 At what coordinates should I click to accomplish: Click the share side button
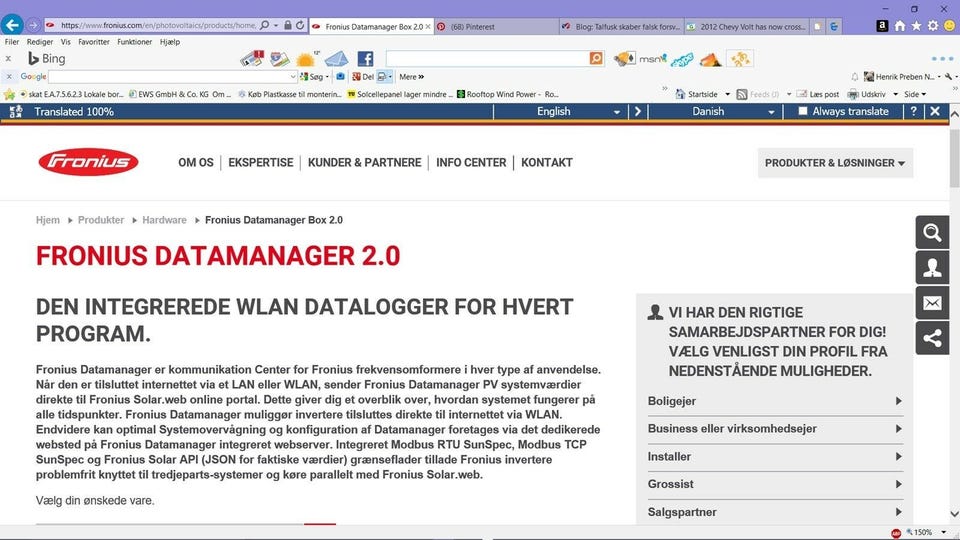point(932,338)
